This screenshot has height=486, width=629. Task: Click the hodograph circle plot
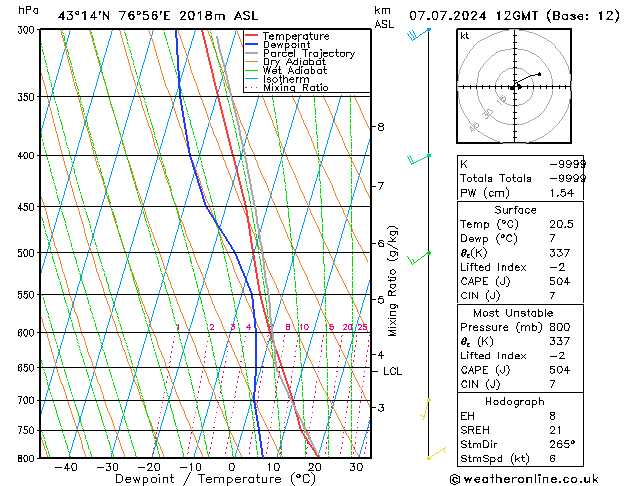tap(516, 87)
